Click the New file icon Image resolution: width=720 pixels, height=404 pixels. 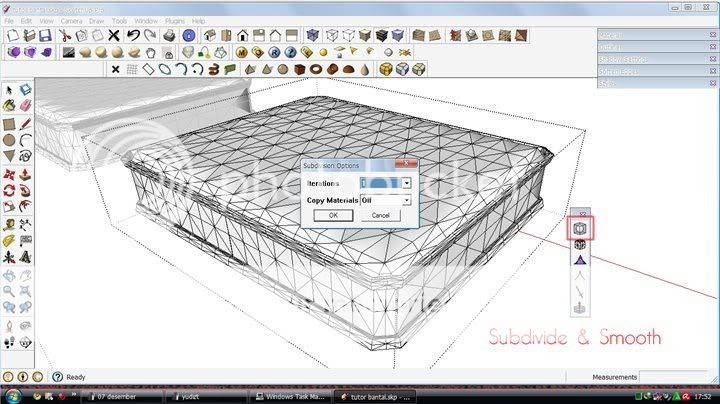click(x=12, y=35)
